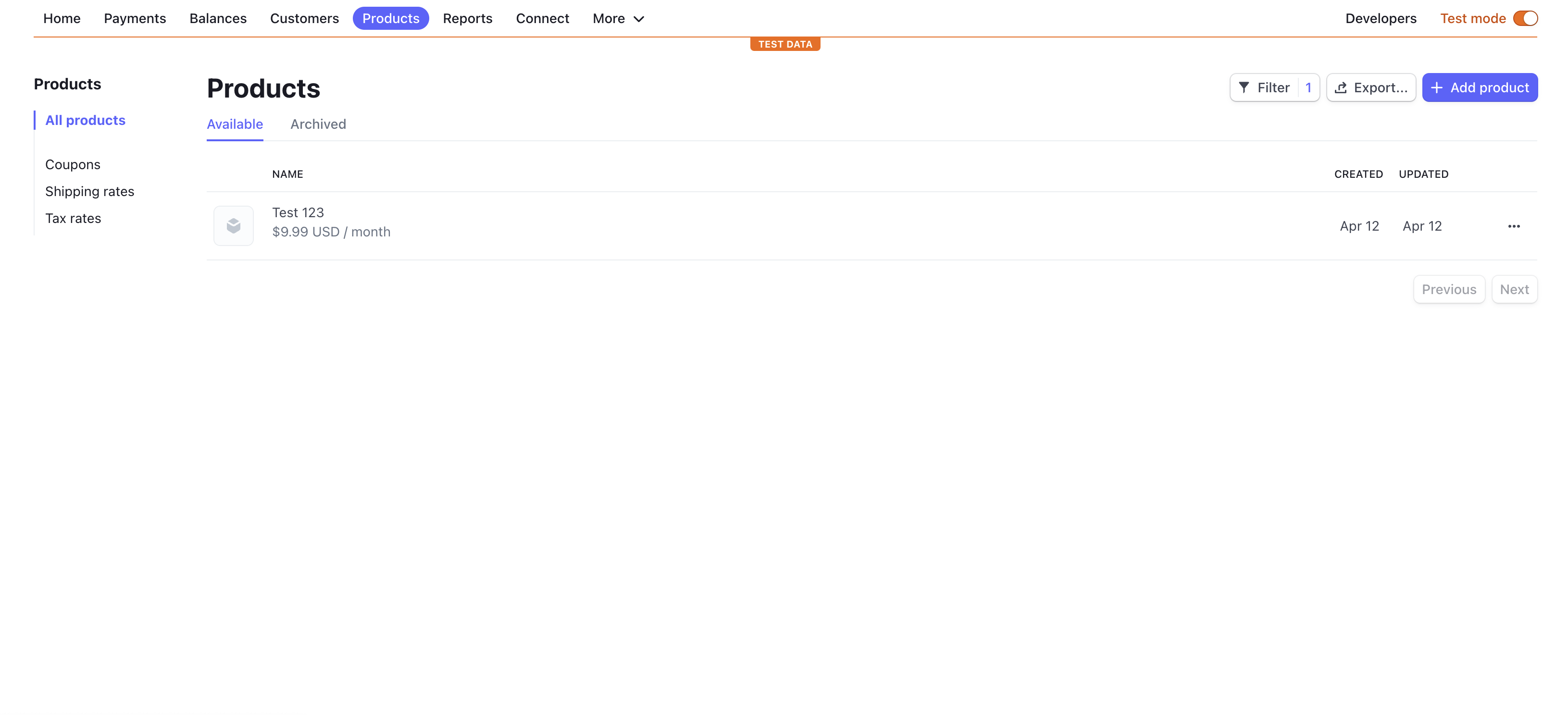
Task: Open the Payments menu item
Action: [x=135, y=18]
